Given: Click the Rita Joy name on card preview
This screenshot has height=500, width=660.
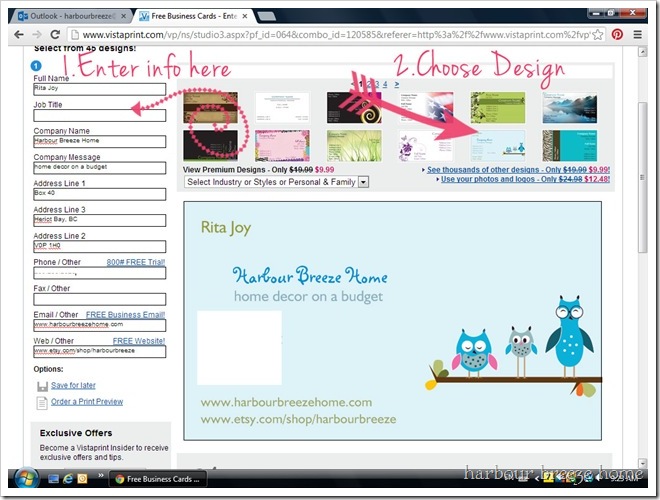Looking at the screenshot, I should (226, 228).
